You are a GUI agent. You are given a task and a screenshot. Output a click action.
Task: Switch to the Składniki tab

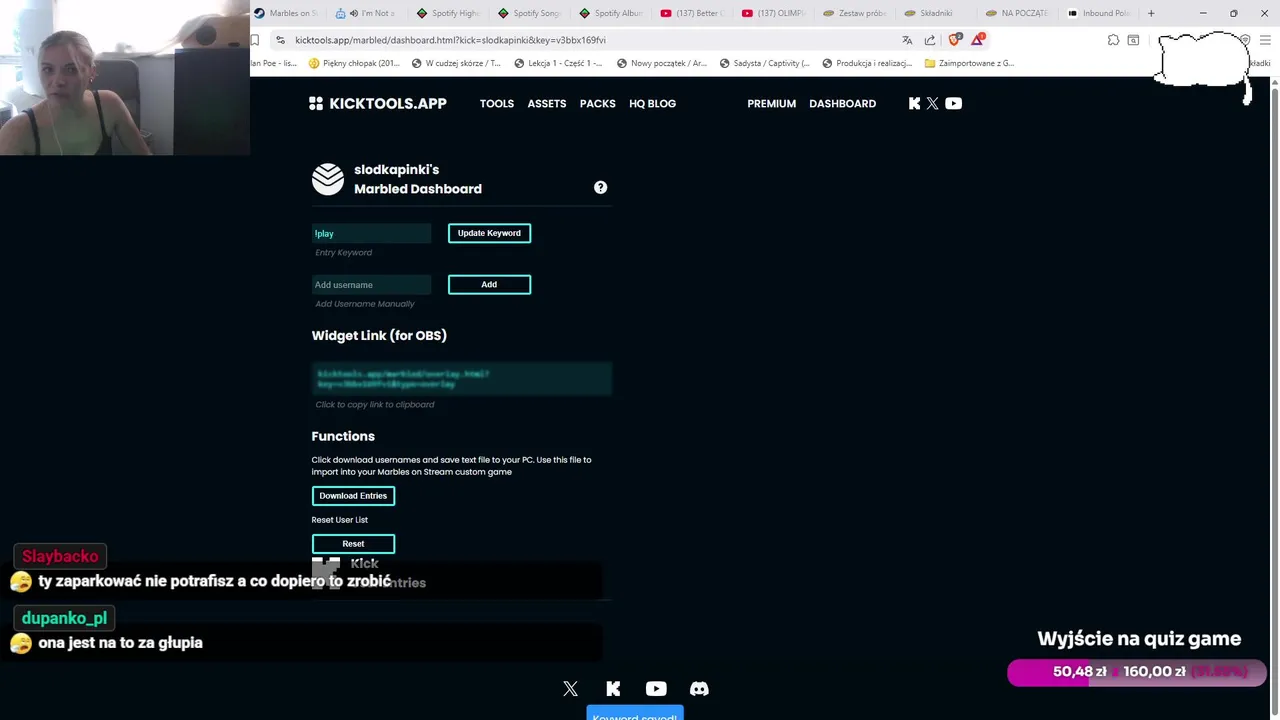coord(936,13)
